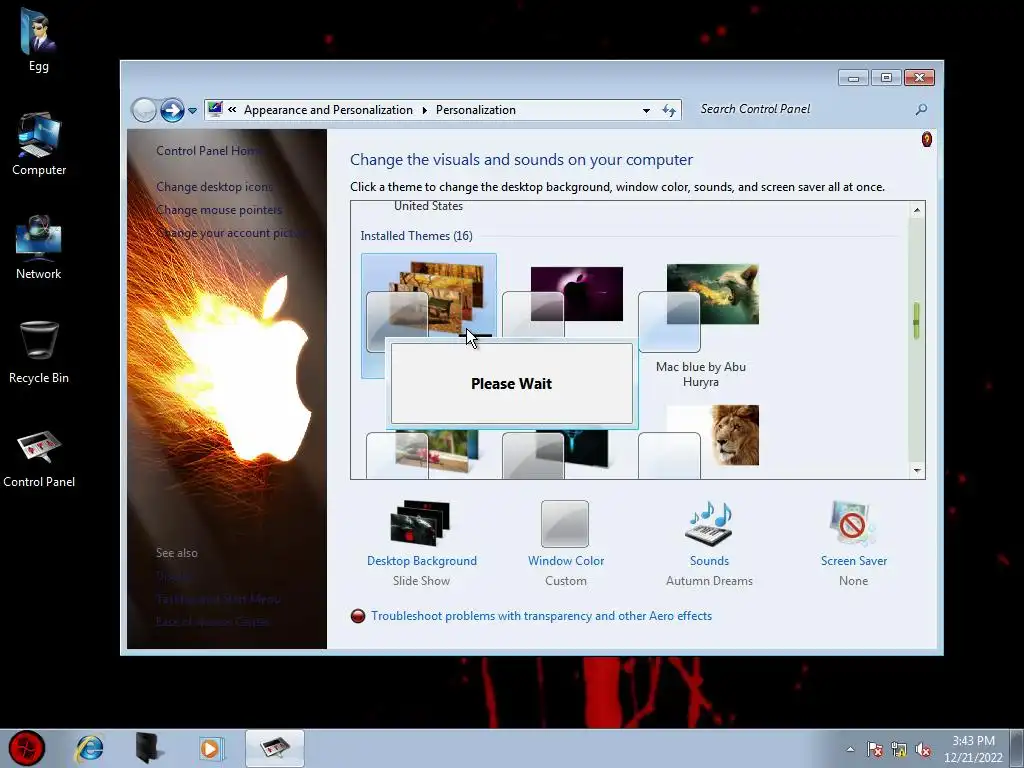Click the Window Color link text

[x=566, y=561]
